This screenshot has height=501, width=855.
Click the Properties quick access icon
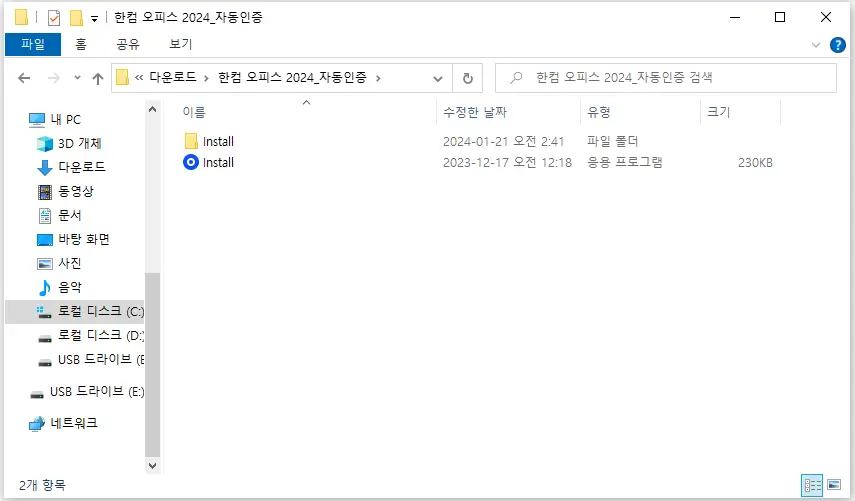[53, 18]
